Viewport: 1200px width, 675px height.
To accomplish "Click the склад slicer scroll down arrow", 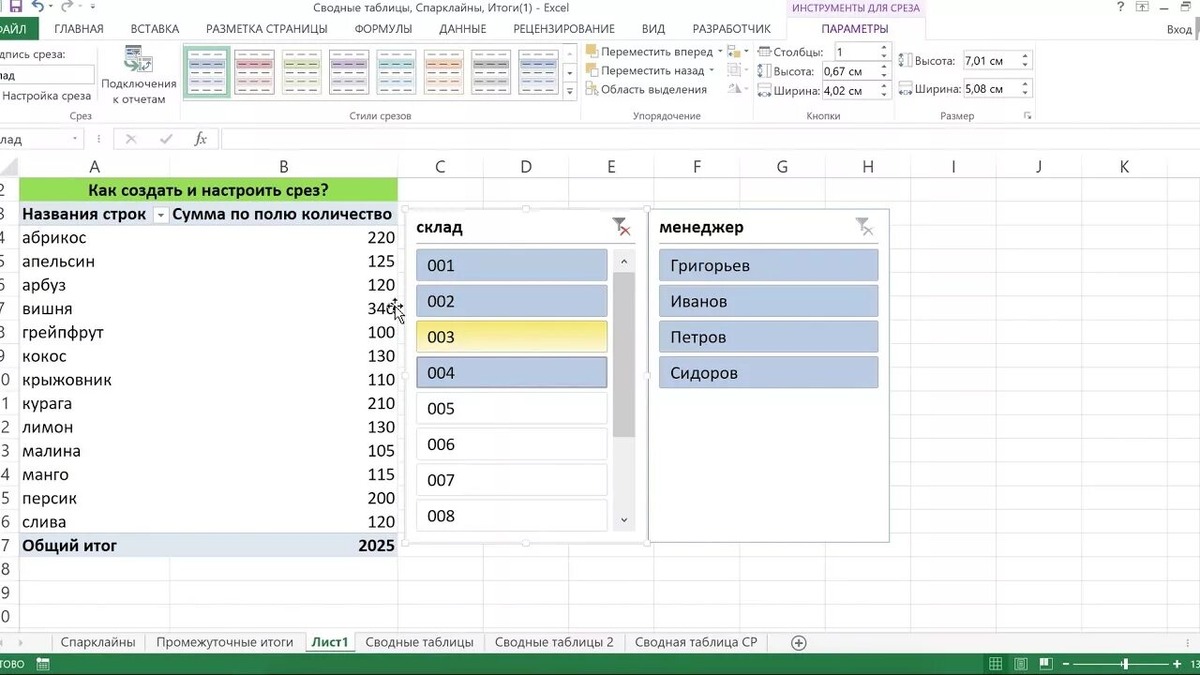I will 624,520.
